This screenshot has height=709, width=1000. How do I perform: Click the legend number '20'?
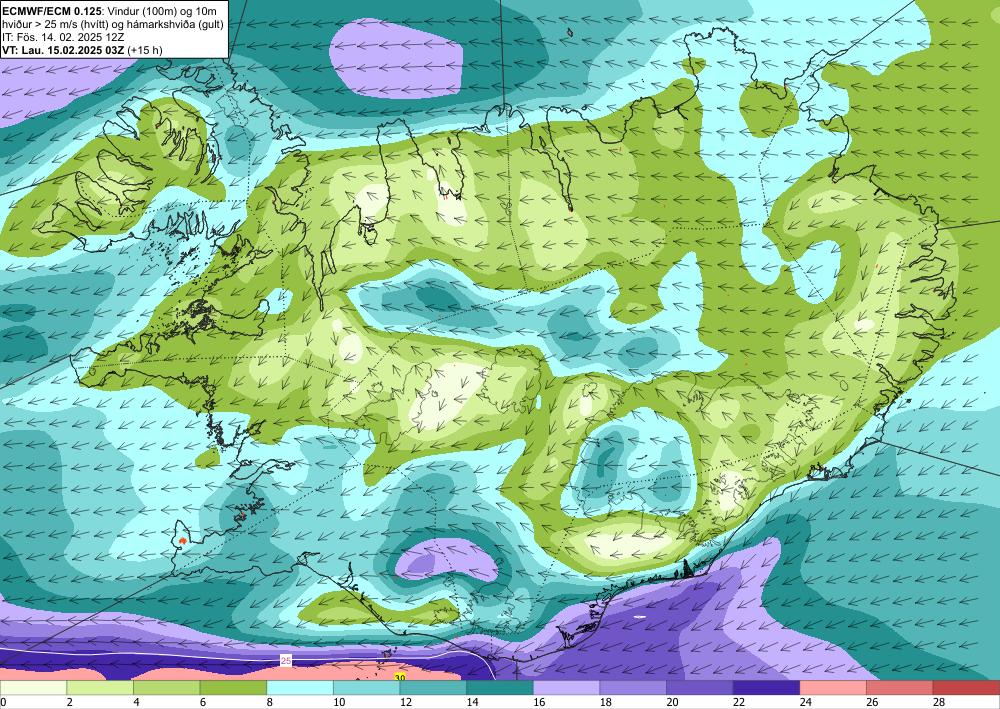[x=672, y=702]
